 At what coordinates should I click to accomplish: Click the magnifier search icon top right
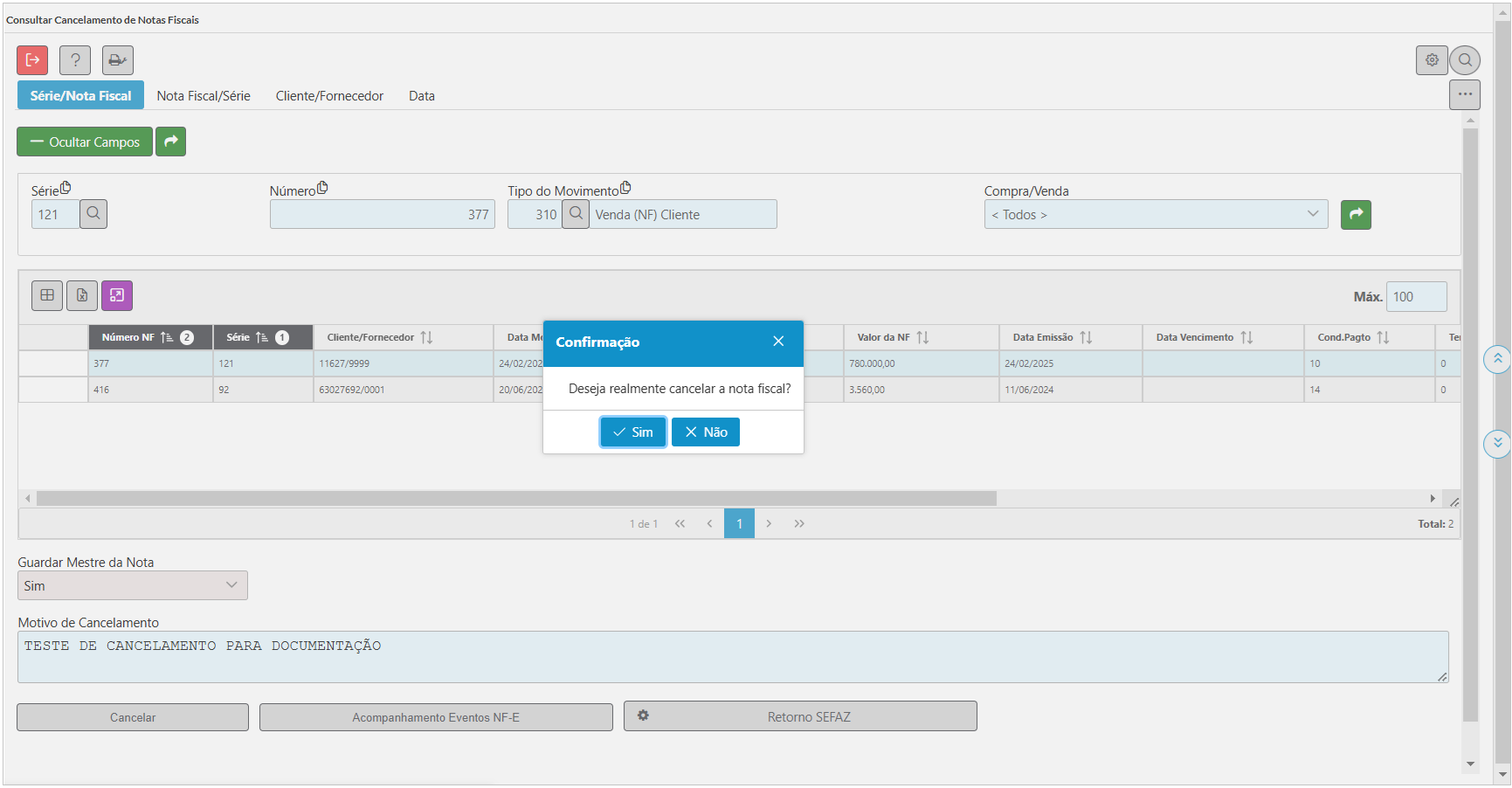[x=1465, y=60]
